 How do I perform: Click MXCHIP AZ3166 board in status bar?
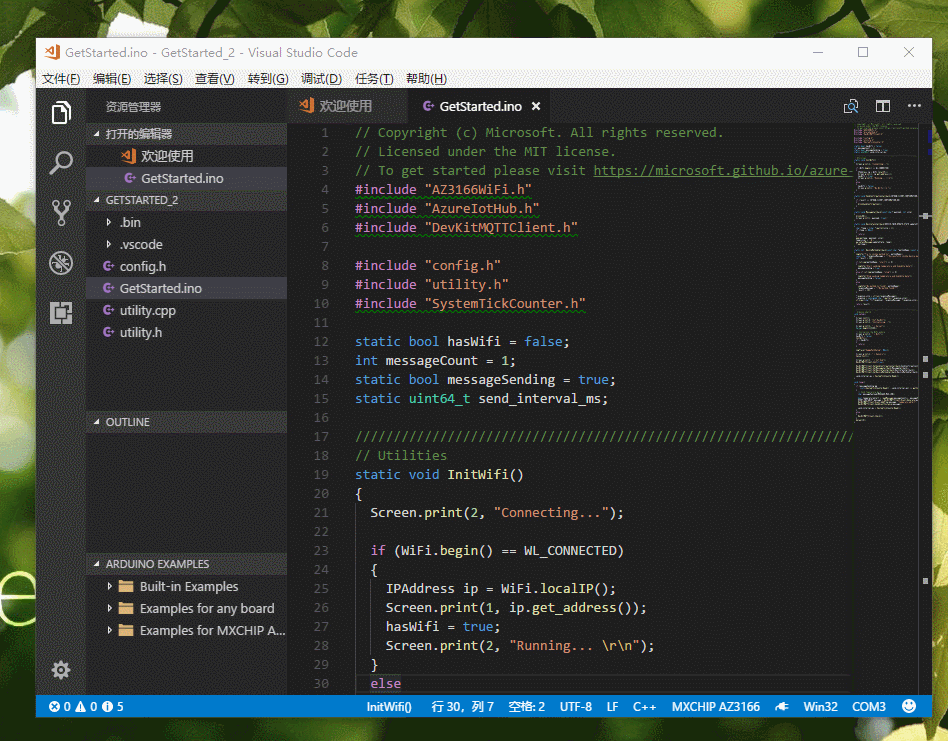[x=715, y=706]
